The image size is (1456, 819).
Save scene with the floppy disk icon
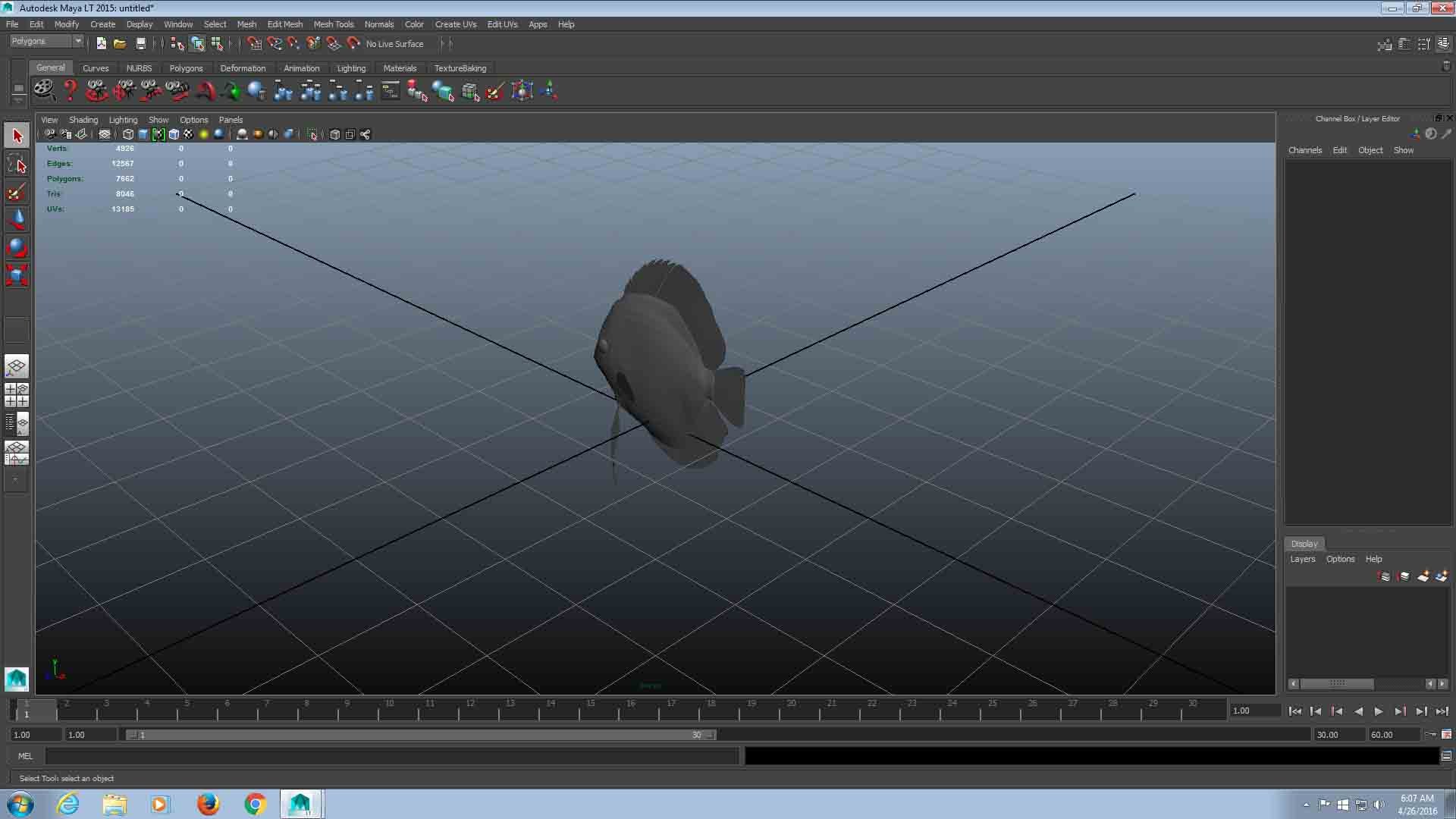pos(140,44)
